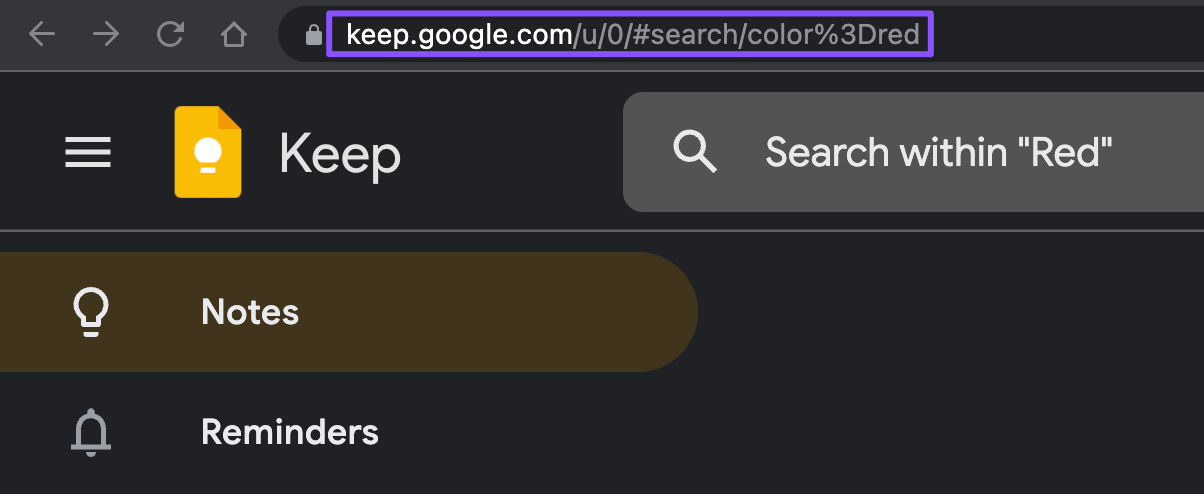Viewport: 1204px width, 494px height.
Task: Go forward with browser forward arrow
Action: [105, 35]
